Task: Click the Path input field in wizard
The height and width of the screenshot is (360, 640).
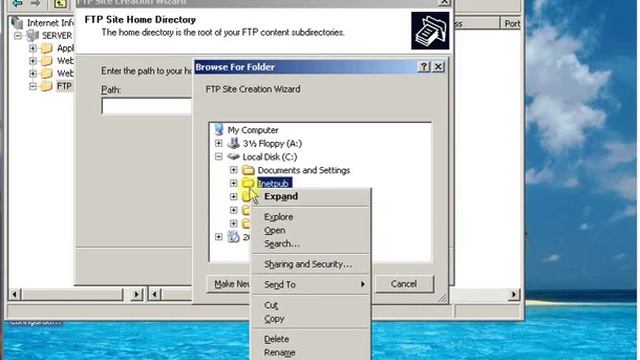Action: tap(147, 106)
